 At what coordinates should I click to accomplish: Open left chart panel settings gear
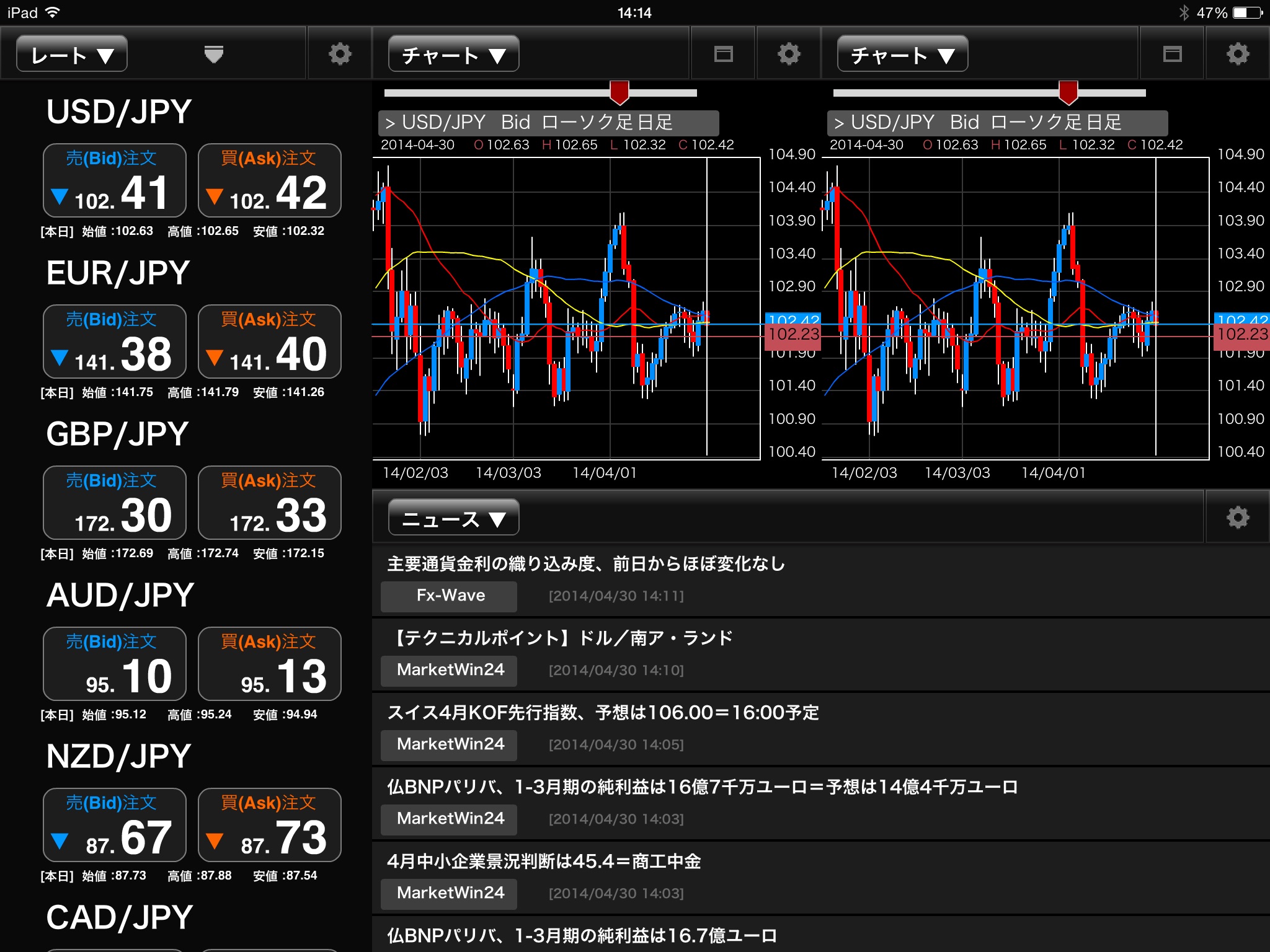(x=789, y=54)
